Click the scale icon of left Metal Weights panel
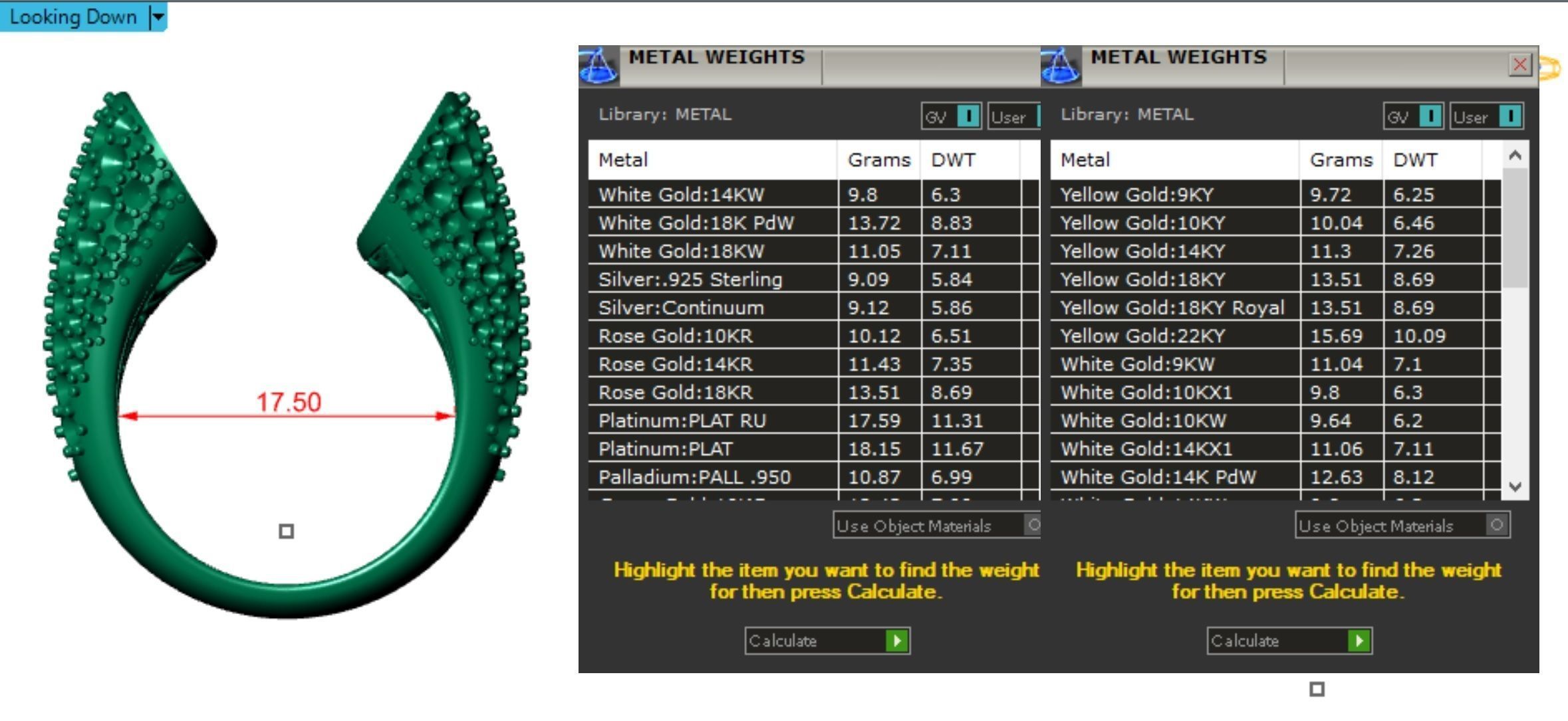The height and width of the screenshot is (721, 1568). 598,66
